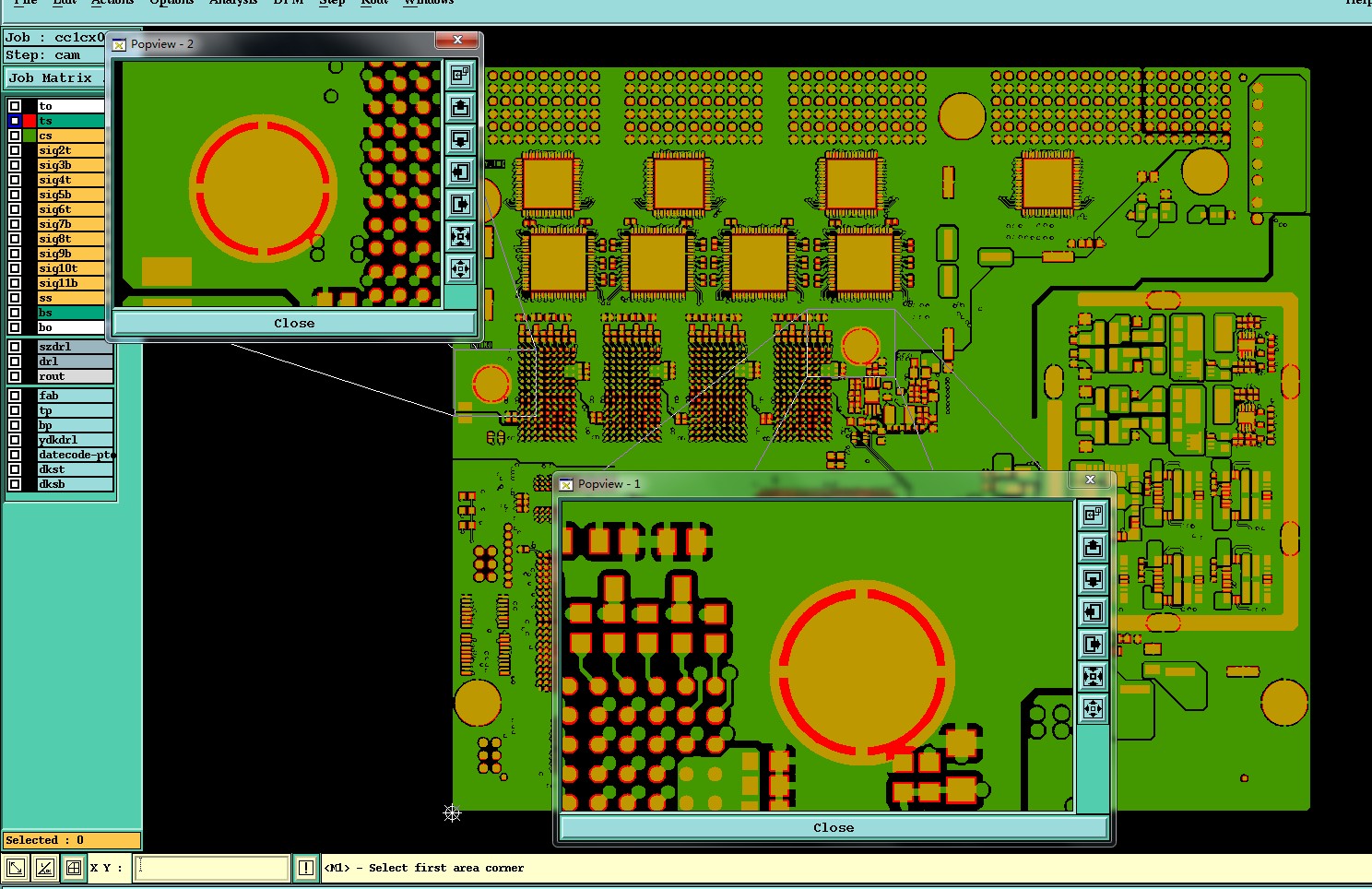Click the 'Selected : 0' status box

[x=72, y=840]
